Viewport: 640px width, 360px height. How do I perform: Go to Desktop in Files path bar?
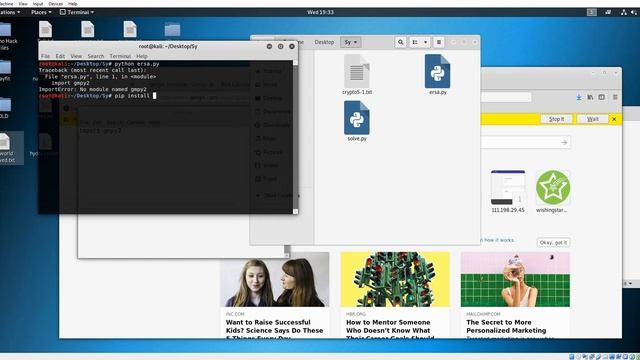324,42
